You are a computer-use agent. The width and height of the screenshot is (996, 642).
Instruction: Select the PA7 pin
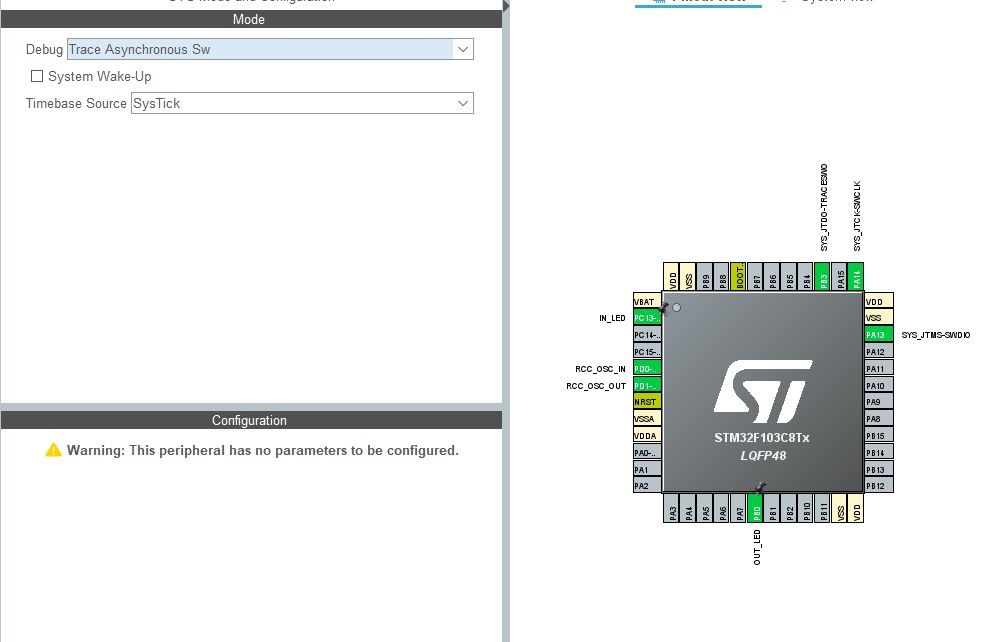739,509
